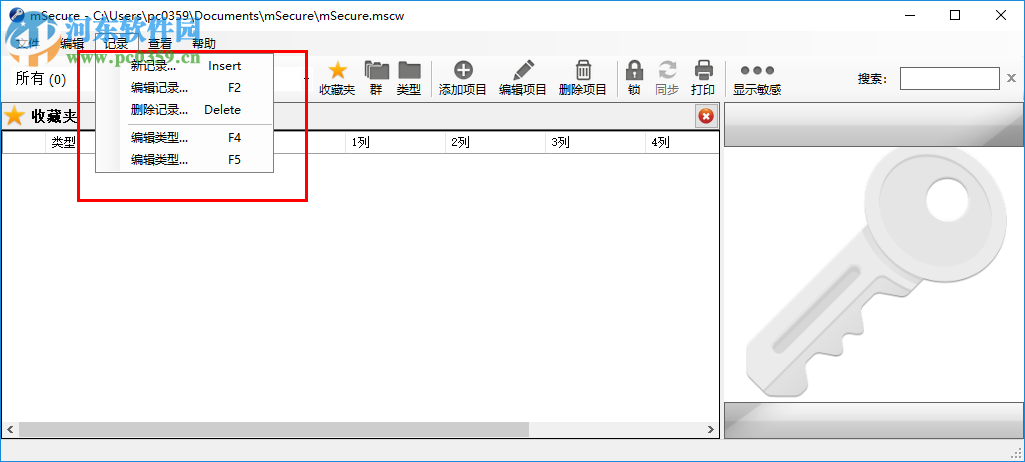Viewport: 1025px width, 462px height.
Task: Choose 编辑类型... F5 menu entry
Action: point(184,159)
